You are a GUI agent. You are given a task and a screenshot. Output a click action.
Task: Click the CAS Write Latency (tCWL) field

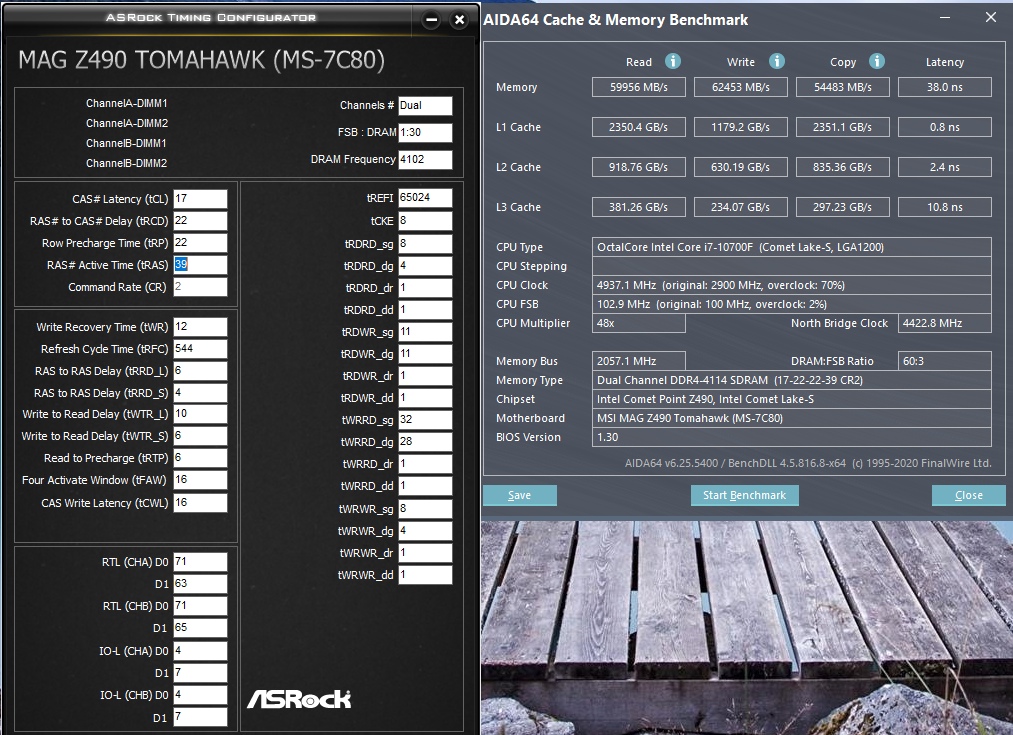click(x=200, y=502)
